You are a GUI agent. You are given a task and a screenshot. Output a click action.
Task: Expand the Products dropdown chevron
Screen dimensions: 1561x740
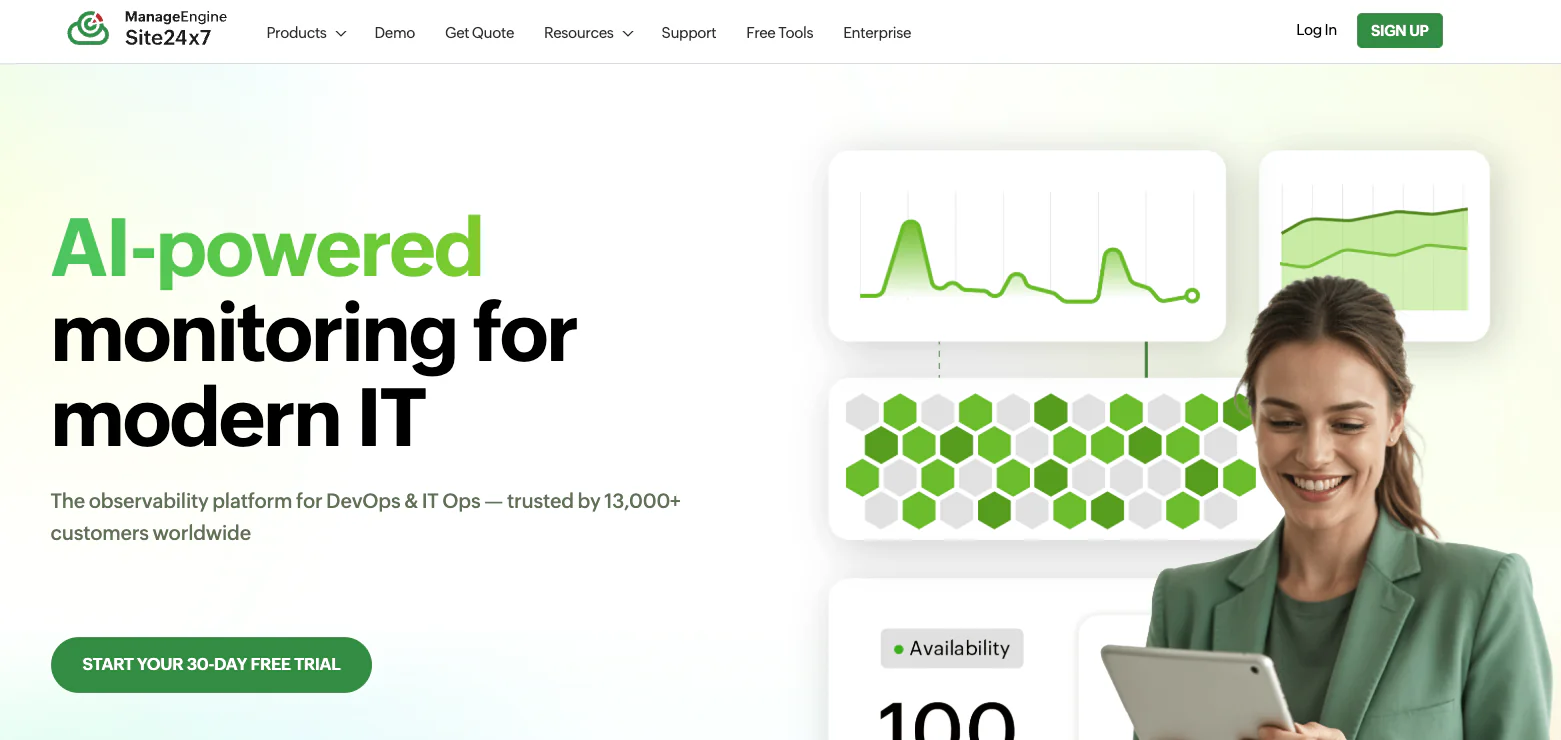pos(341,34)
